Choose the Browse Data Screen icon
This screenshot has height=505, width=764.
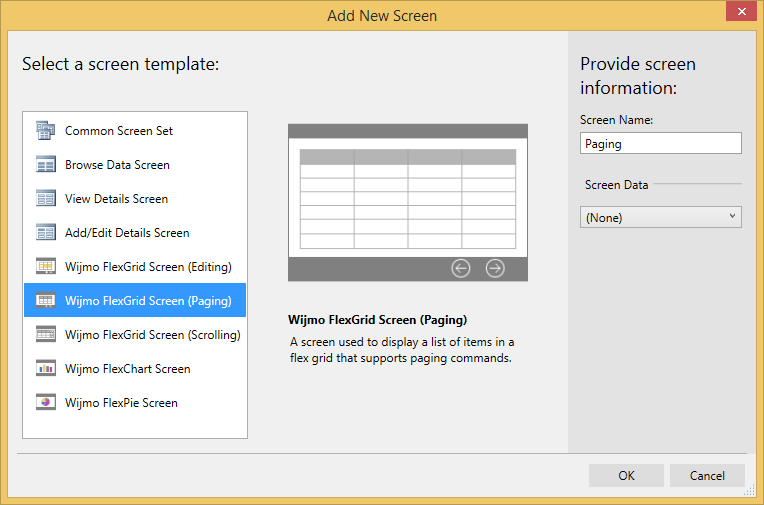point(46,165)
